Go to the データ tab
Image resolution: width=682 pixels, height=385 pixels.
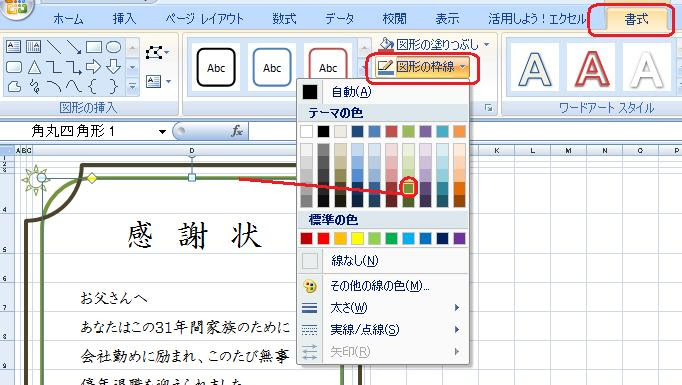(x=340, y=19)
